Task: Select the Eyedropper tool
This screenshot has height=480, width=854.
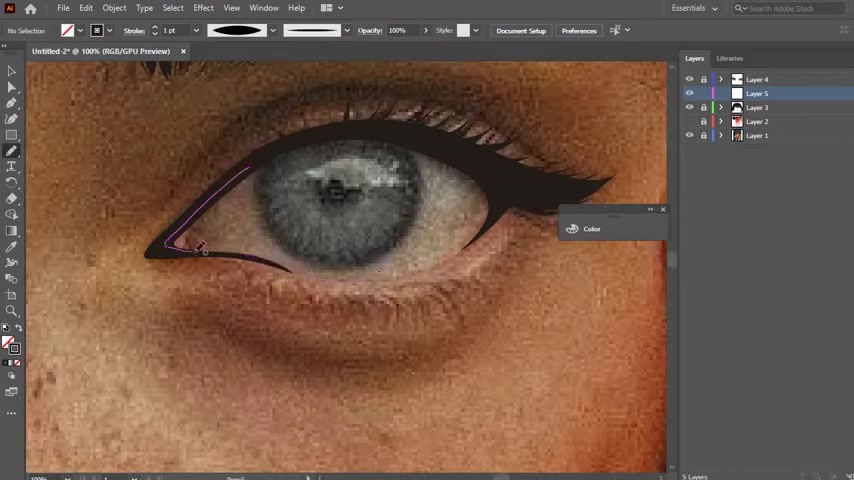Action: point(11,247)
